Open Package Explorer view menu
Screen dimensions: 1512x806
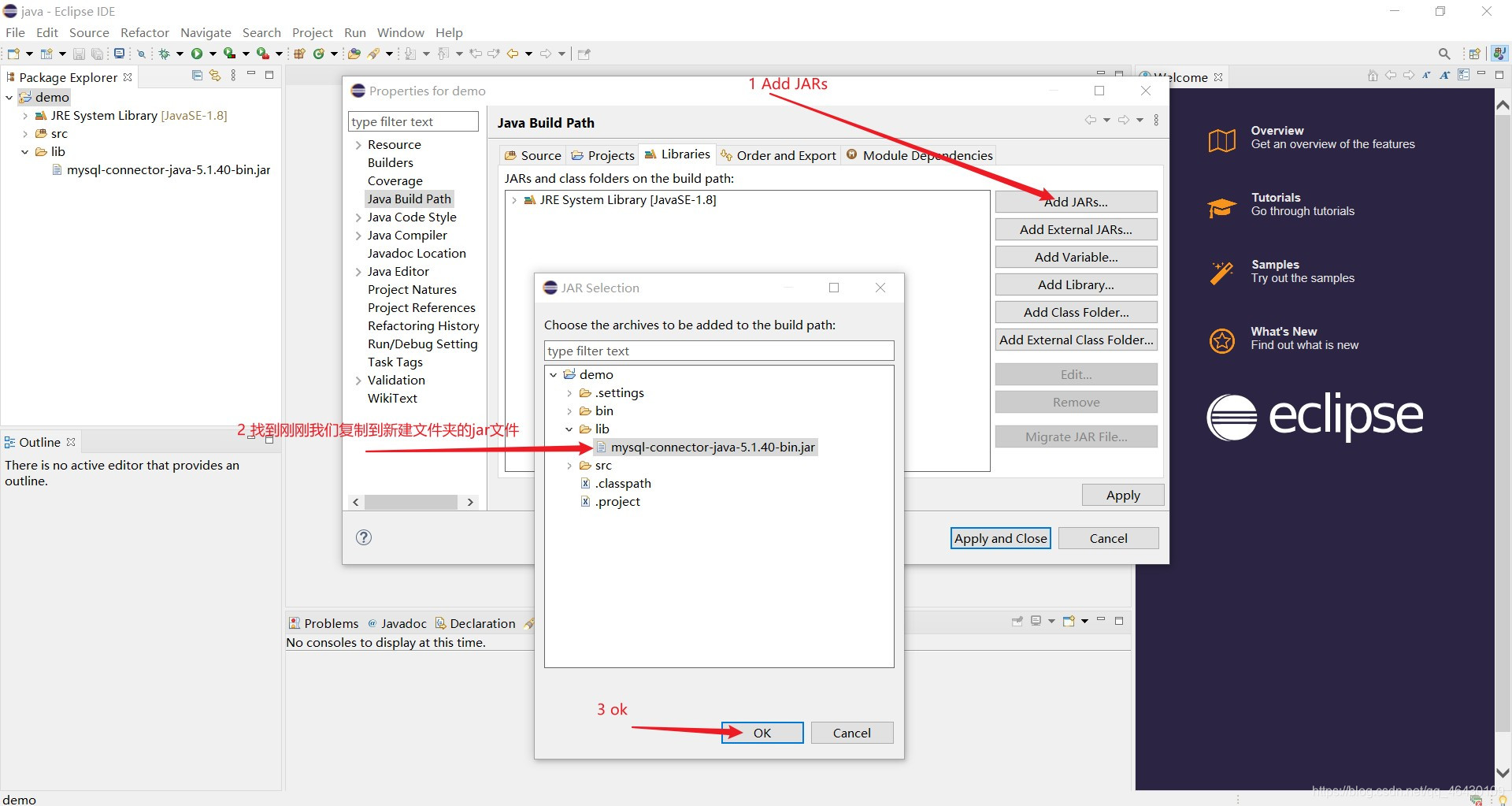click(233, 76)
